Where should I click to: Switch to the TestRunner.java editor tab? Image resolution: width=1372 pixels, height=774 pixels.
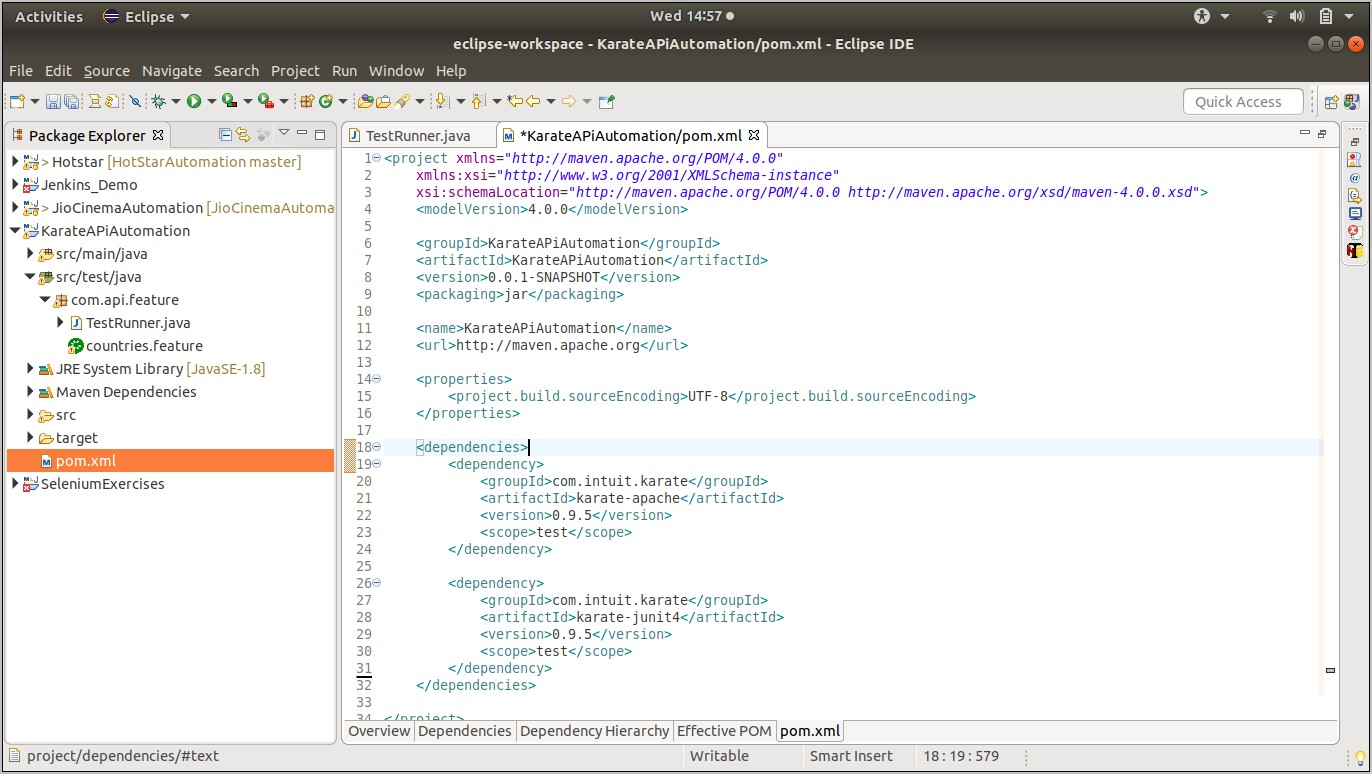click(417, 135)
